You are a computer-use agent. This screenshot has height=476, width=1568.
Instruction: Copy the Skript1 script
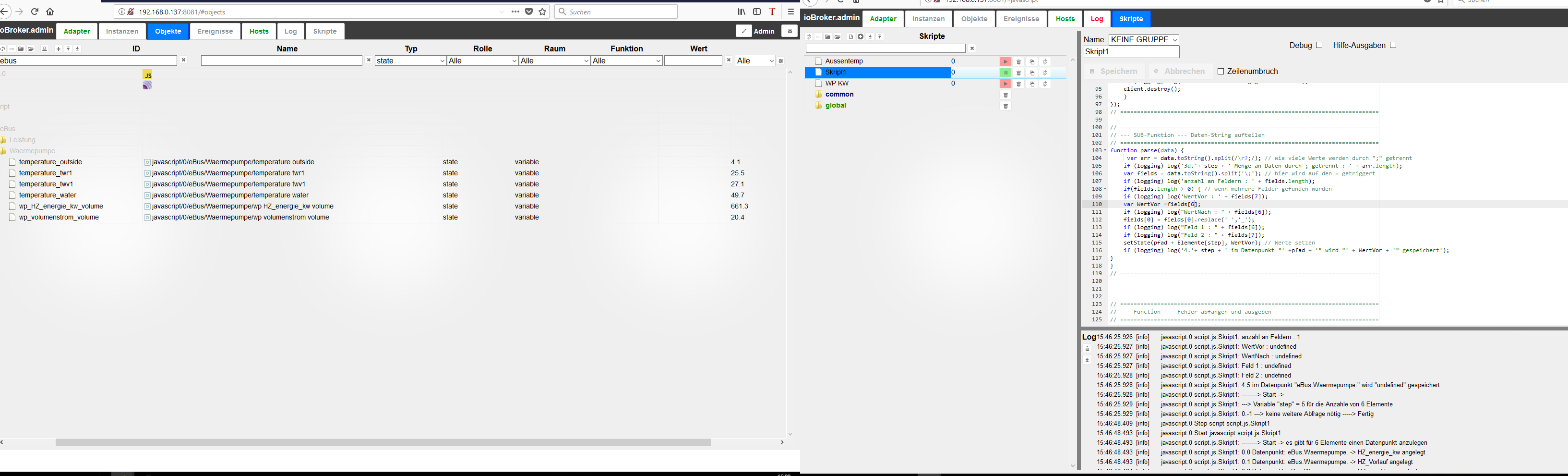(1032, 73)
